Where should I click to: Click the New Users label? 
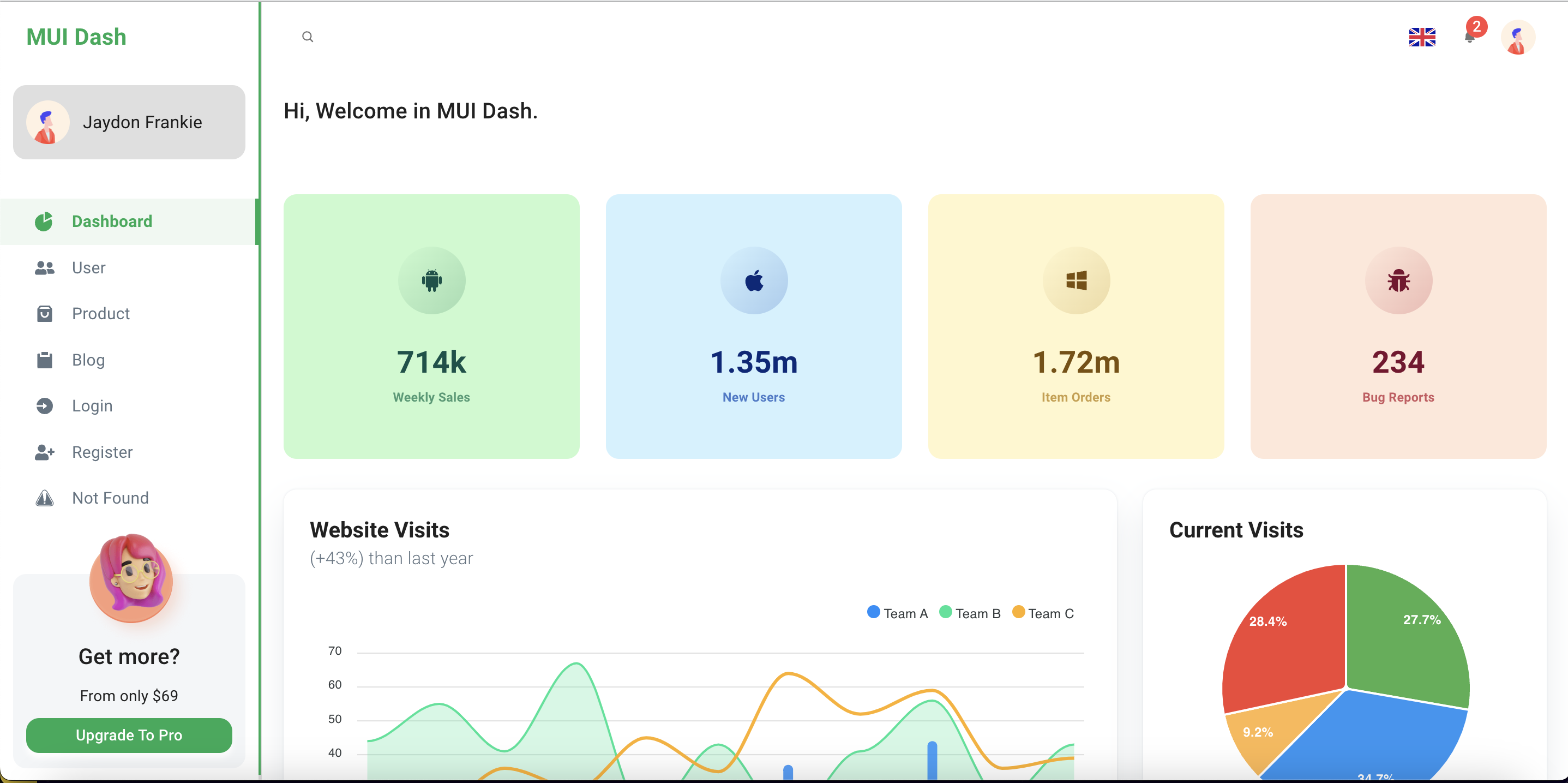(754, 397)
